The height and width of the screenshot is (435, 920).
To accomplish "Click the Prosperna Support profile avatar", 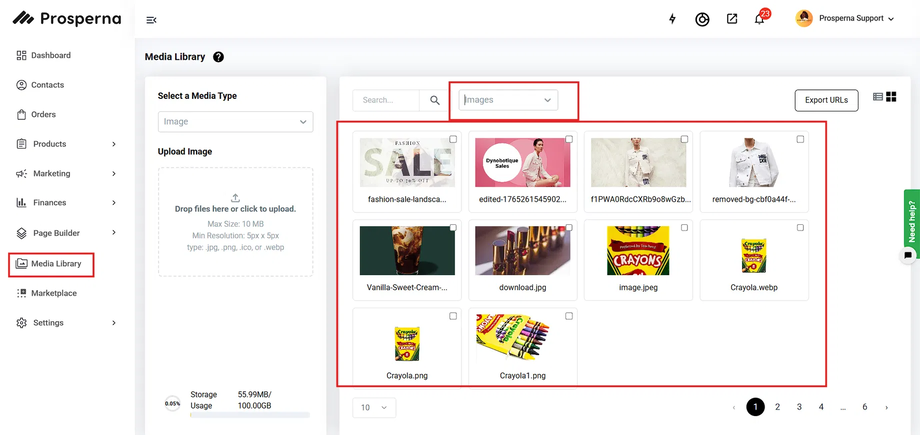I will 804,18.
